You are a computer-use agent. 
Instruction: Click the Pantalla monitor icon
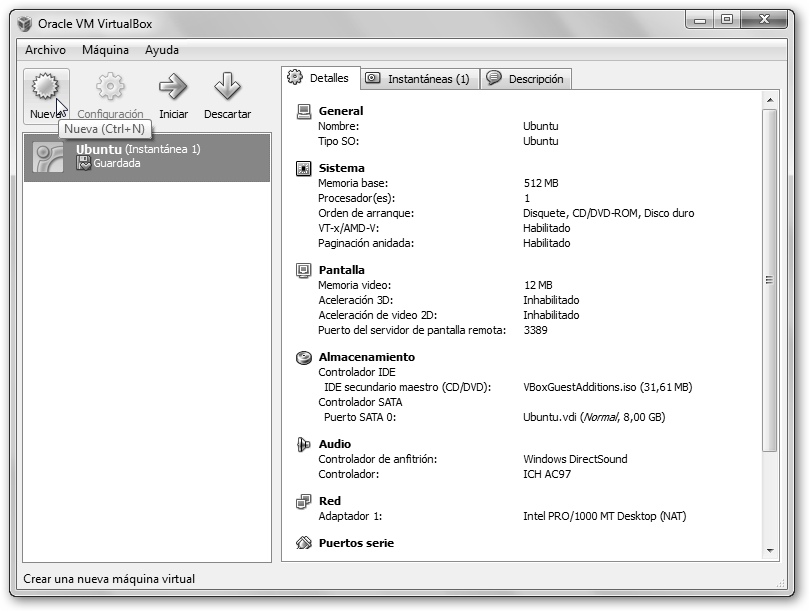coord(304,270)
